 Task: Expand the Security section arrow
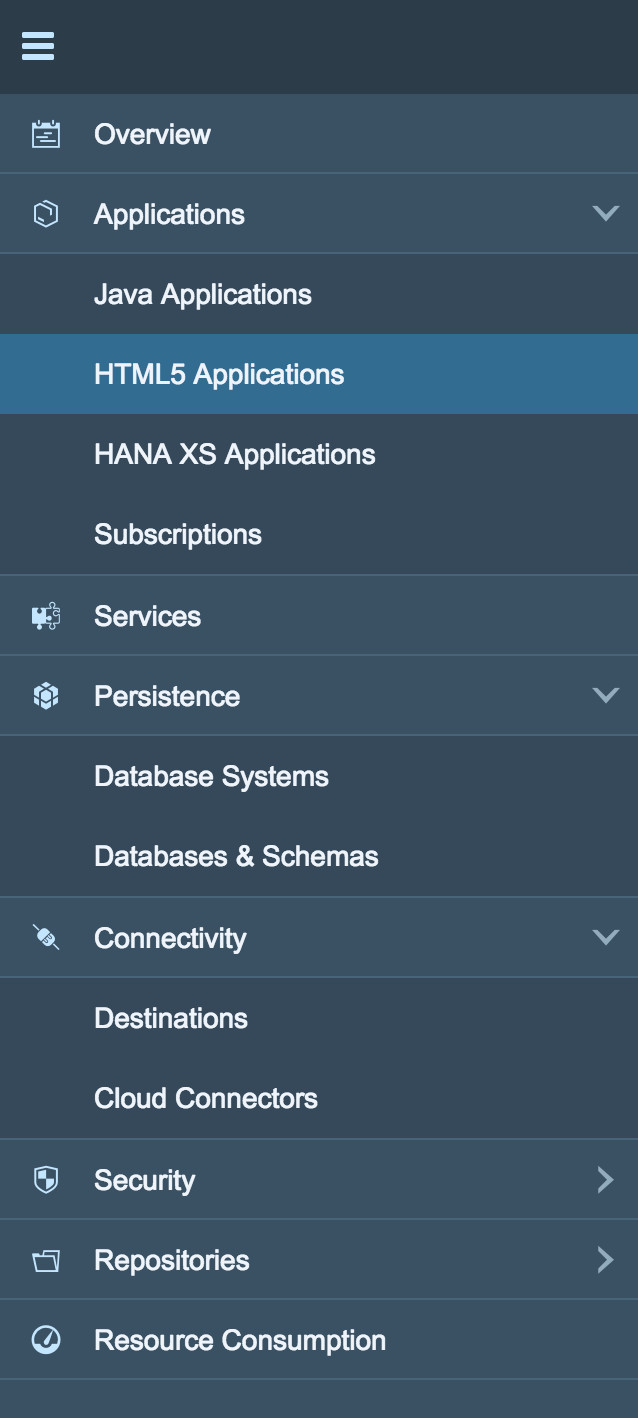click(x=605, y=1179)
